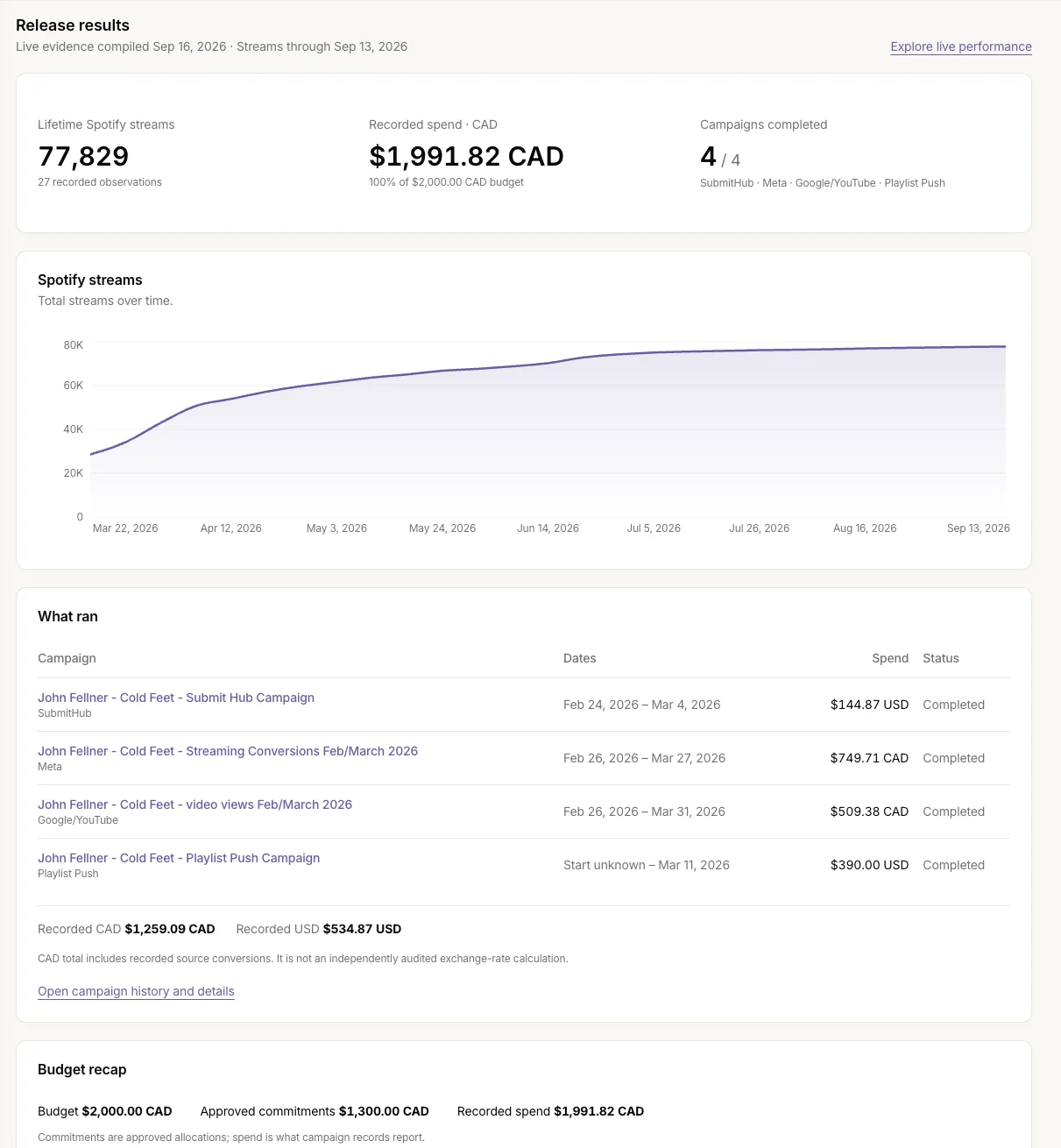Click the campaigns completed platform list
1061x1148 pixels.
click(822, 183)
